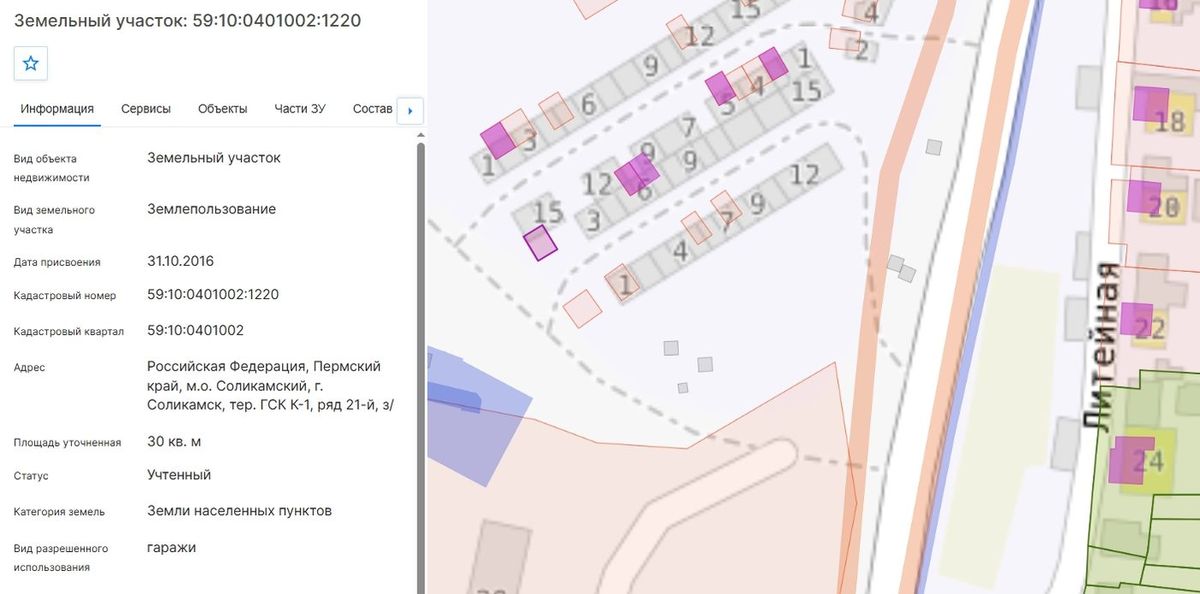Click the purple marker at house 18
This screenshot has height=594, width=1200.
pyautogui.click(x=1151, y=104)
